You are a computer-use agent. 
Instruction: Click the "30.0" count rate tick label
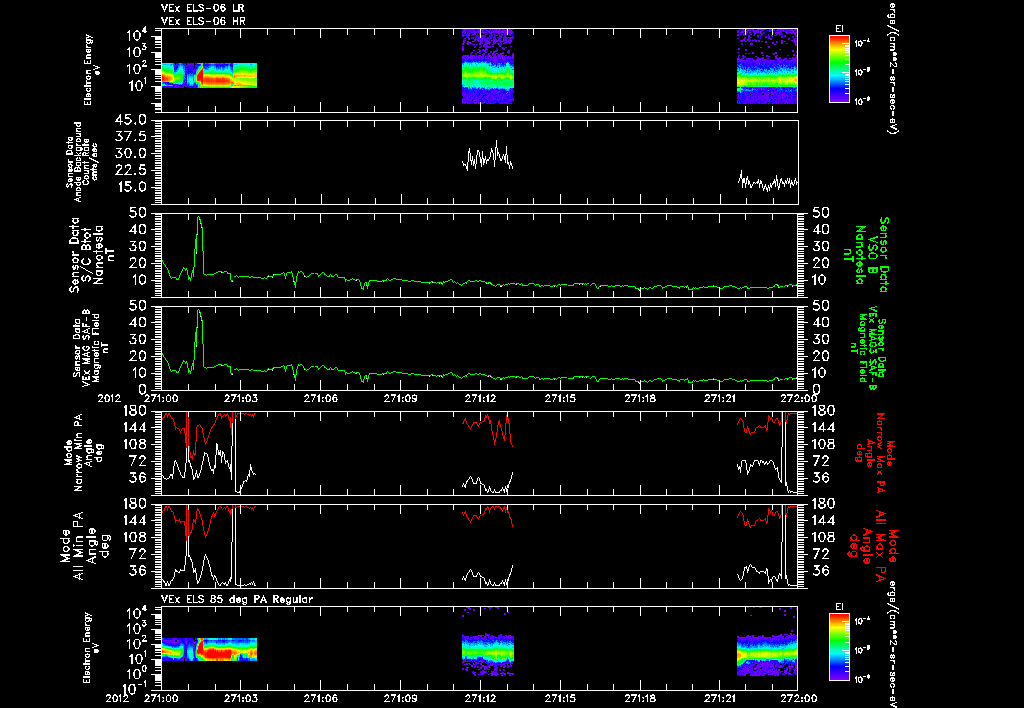pyautogui.click(x=132, y=153)
